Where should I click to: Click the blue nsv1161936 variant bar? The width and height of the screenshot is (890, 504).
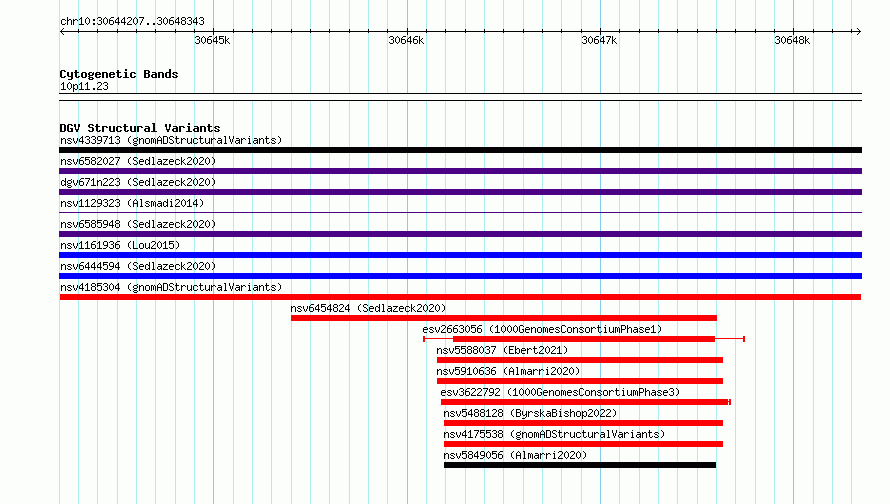[x=460, y=255]
